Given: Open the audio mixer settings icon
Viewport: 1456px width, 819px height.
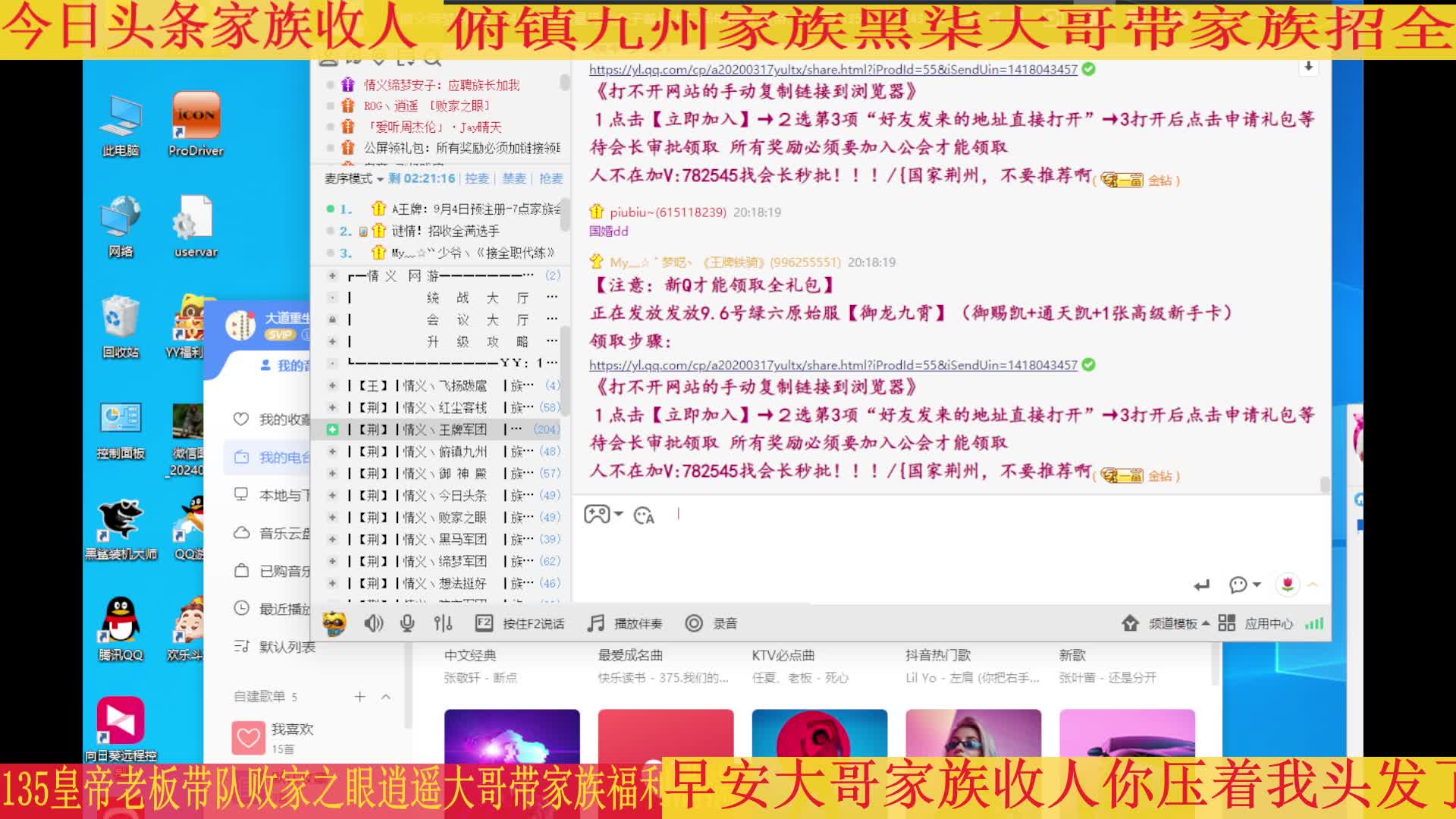Looking at the screenshot, I should (443, 623).
